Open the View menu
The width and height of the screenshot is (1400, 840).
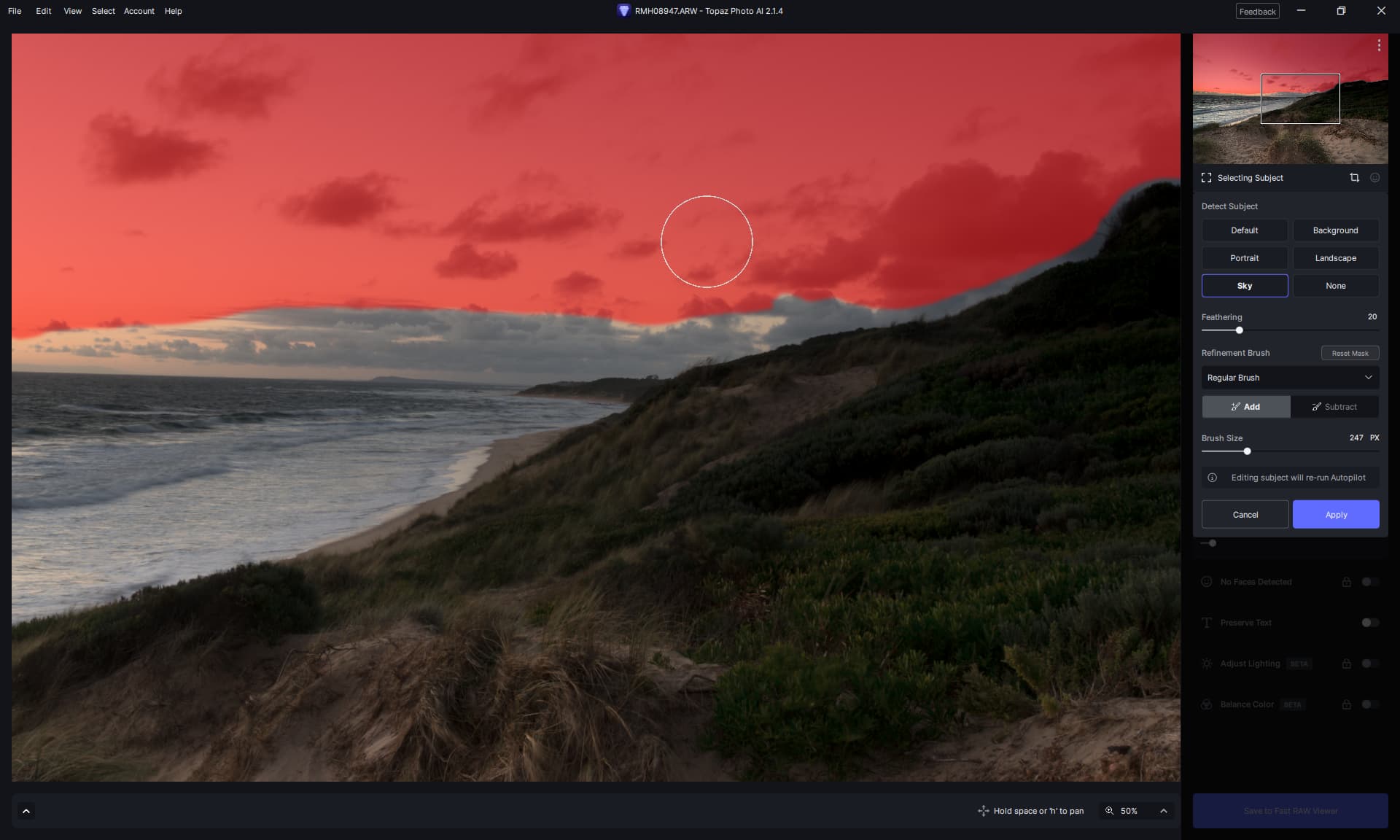pyautogui.click(x=72, y=11)
